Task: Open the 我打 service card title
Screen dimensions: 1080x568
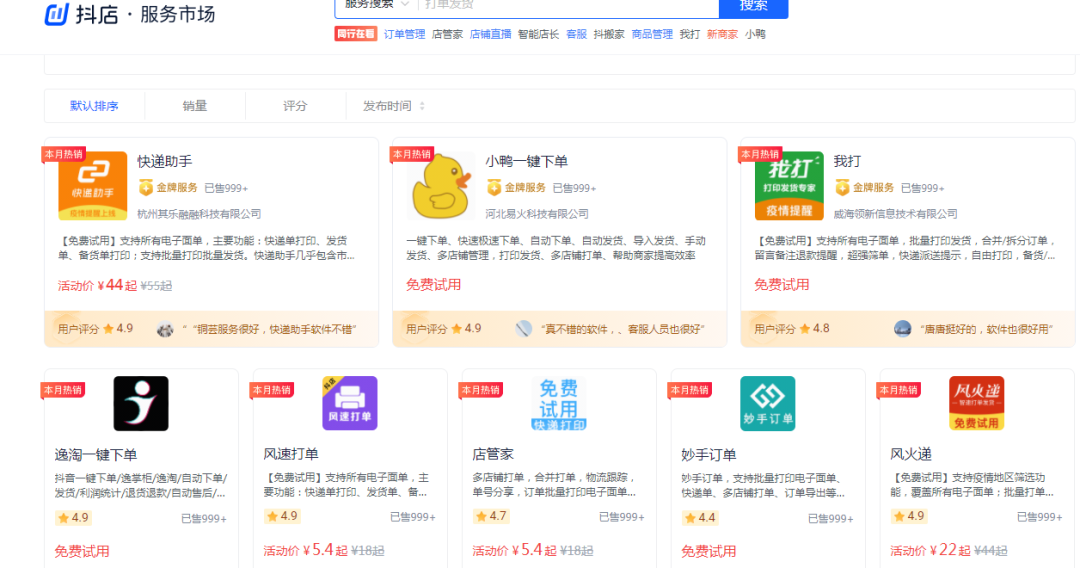Action: (x=847, y=162)
